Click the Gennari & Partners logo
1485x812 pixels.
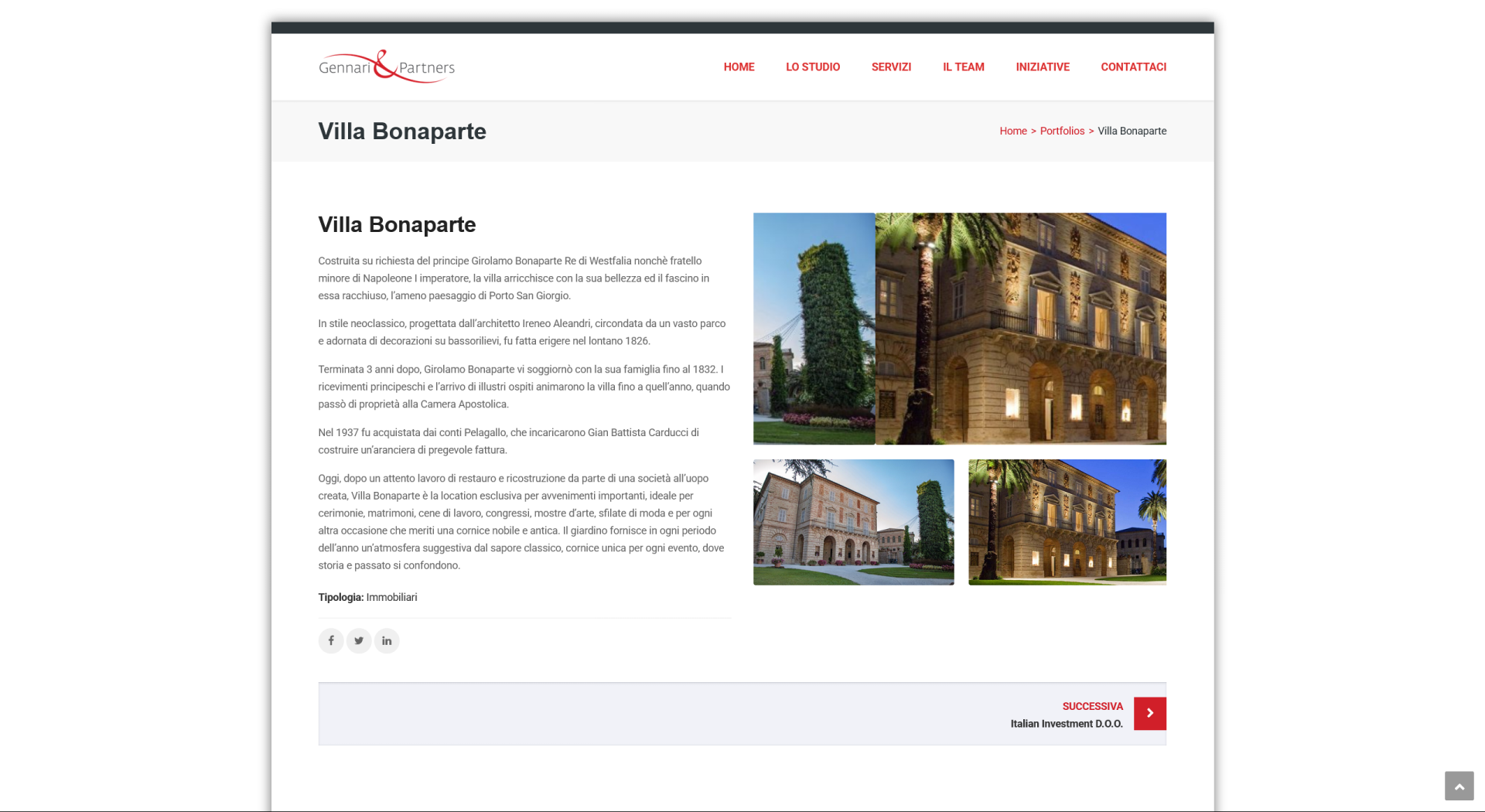[387, 67]
